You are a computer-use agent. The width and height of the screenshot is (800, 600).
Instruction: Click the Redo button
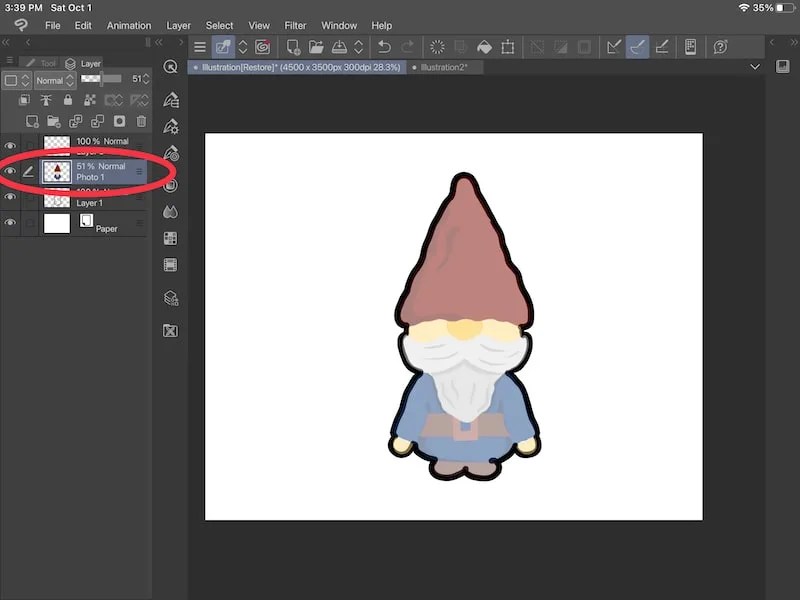click(408, 47)
